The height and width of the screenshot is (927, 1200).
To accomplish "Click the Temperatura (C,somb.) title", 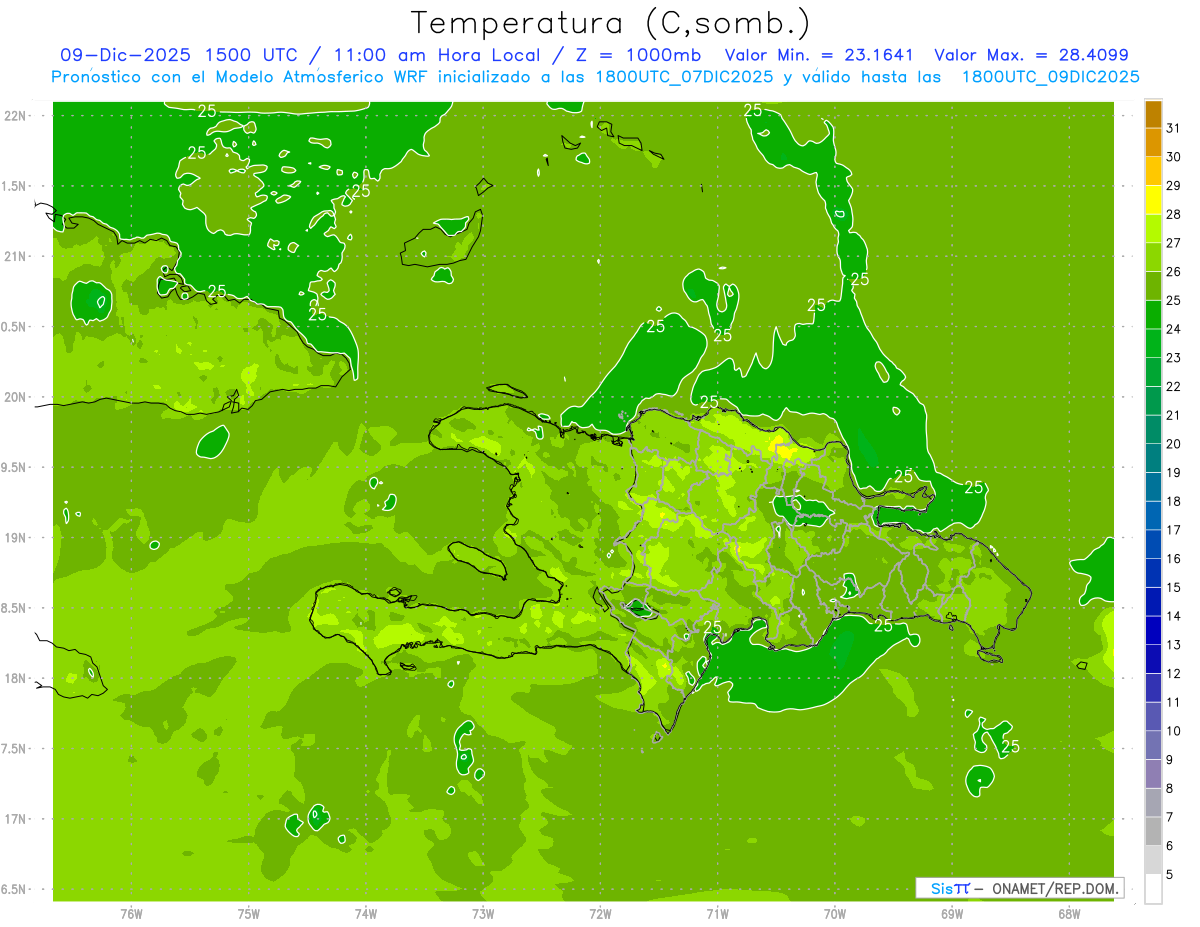I will (611, 22).
